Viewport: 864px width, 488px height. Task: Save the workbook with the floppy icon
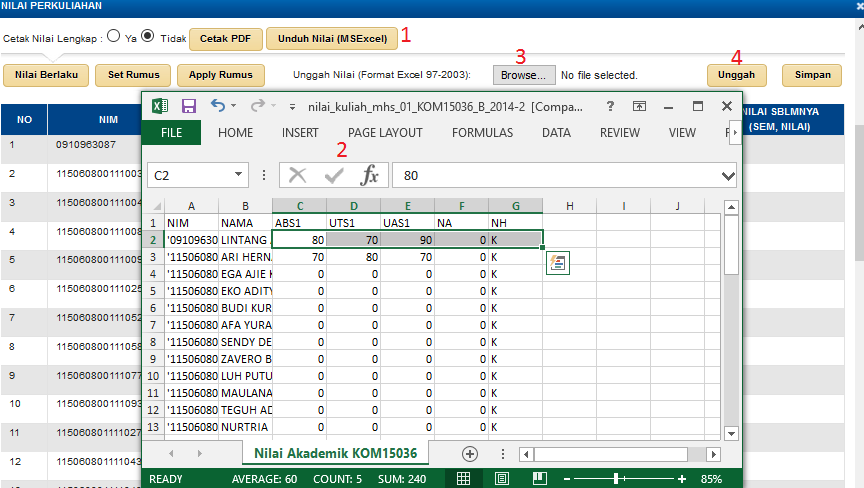(189, 106)
